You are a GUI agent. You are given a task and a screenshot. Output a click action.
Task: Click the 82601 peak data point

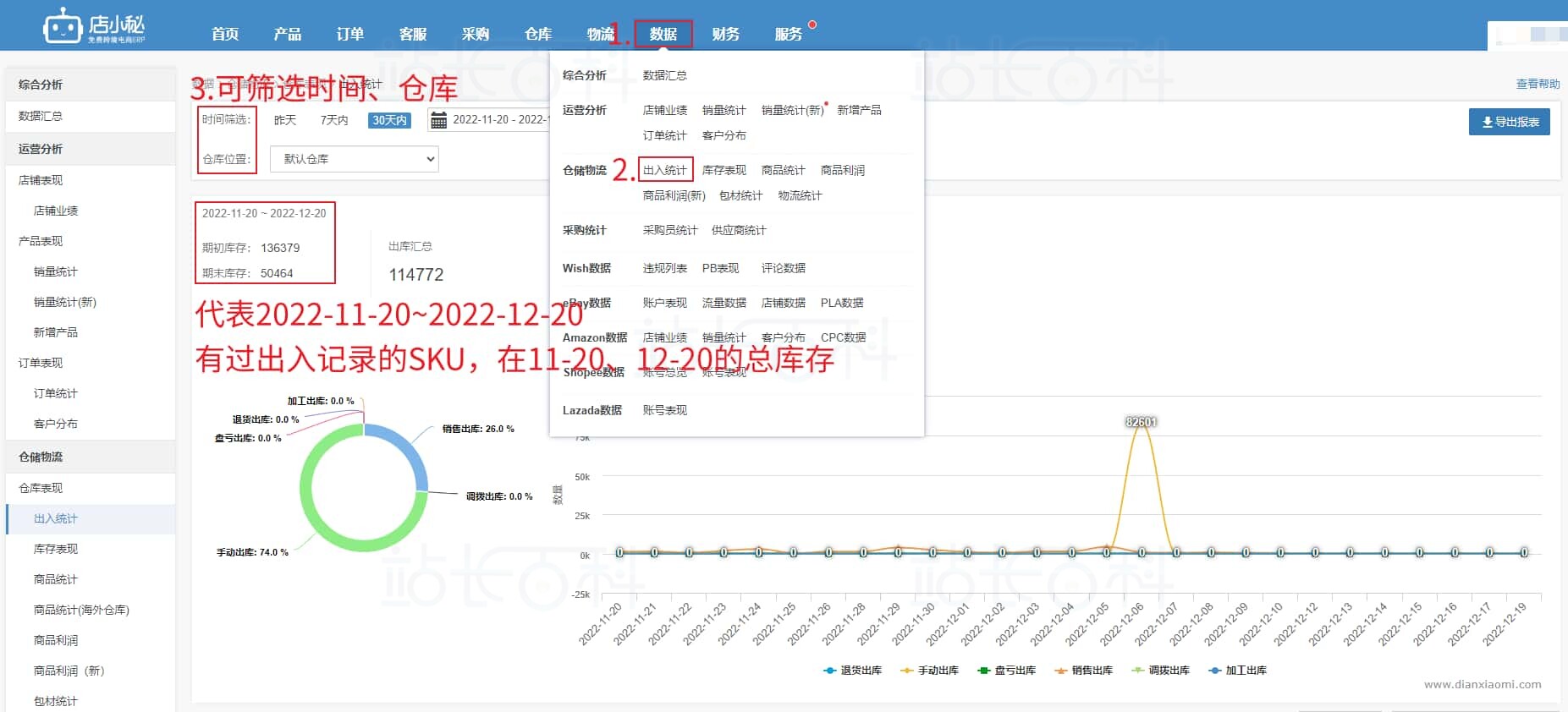tap(1141, 423)
